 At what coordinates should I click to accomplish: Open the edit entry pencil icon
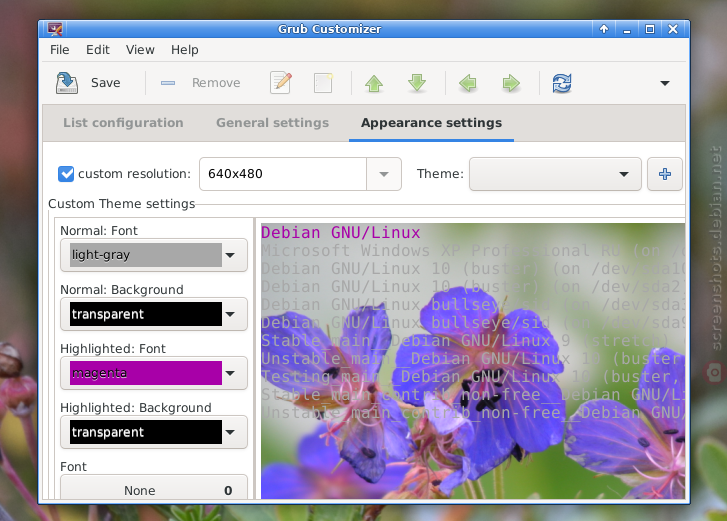click(281, 83)
